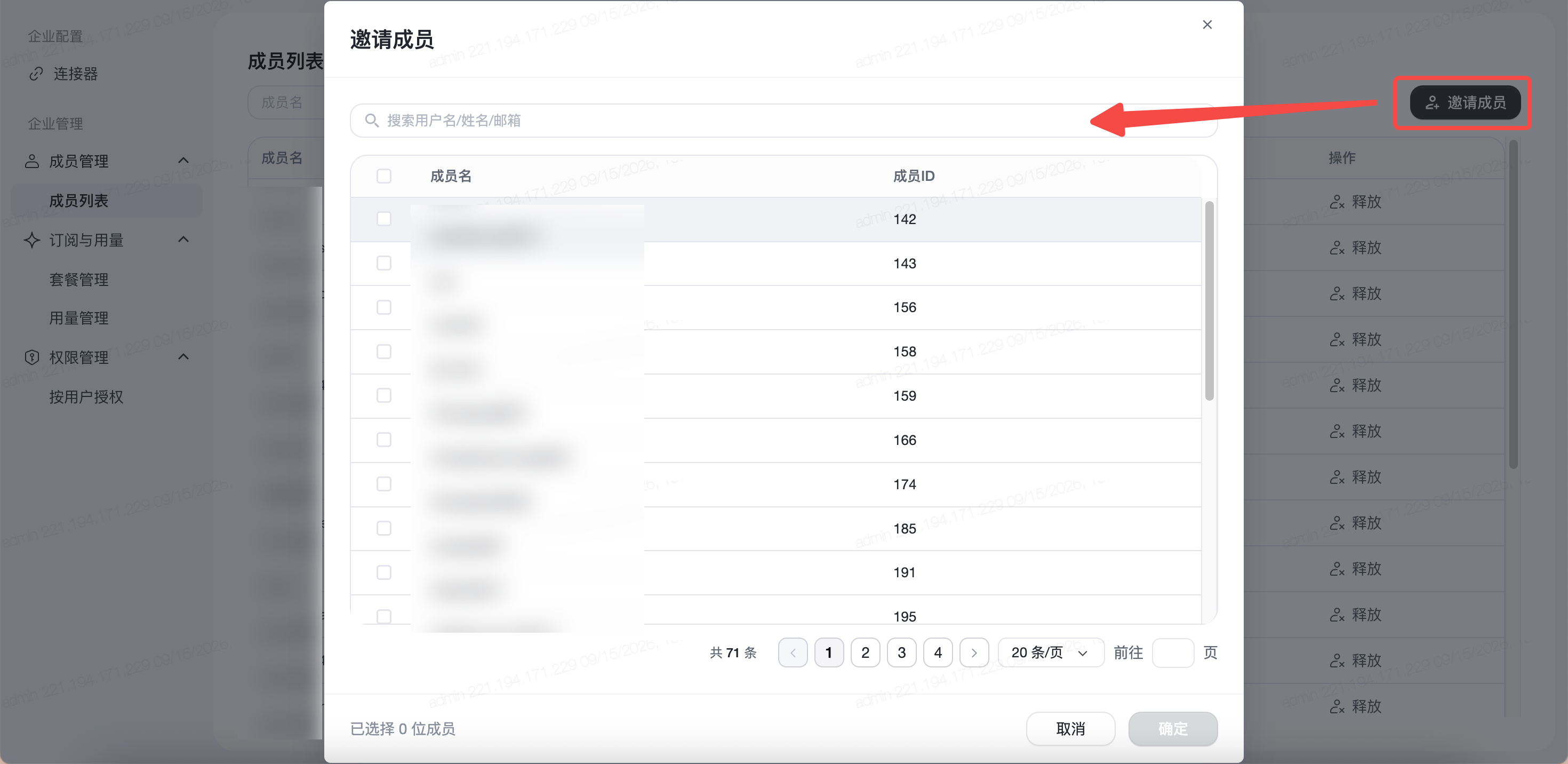Open 成员列表 in the sidebar
Image resolution: width=1568 pixels, height=764 pixels.
[107, 201]
